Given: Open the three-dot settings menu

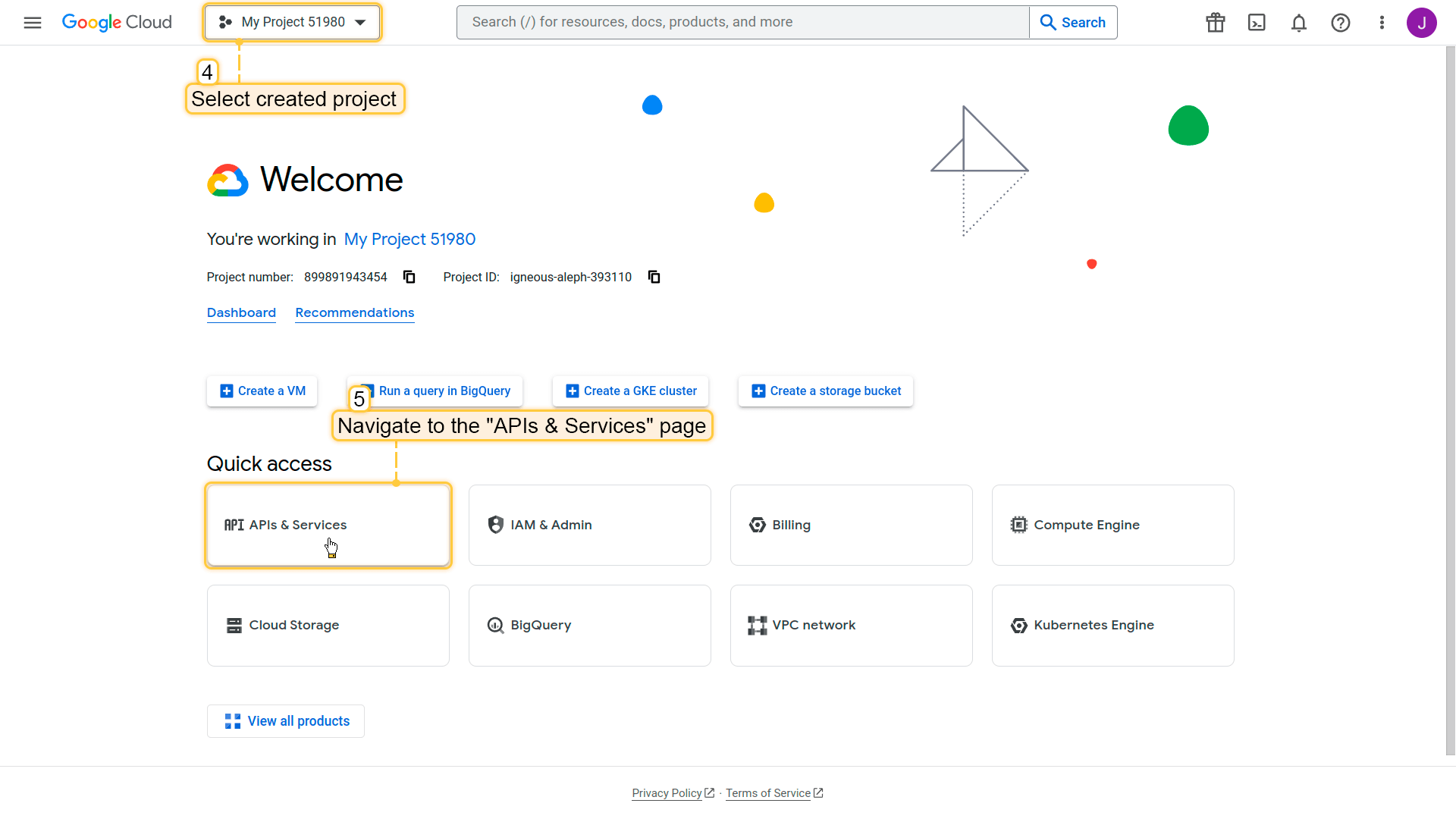Looking at the screenshot, I should coord(1382,23).
